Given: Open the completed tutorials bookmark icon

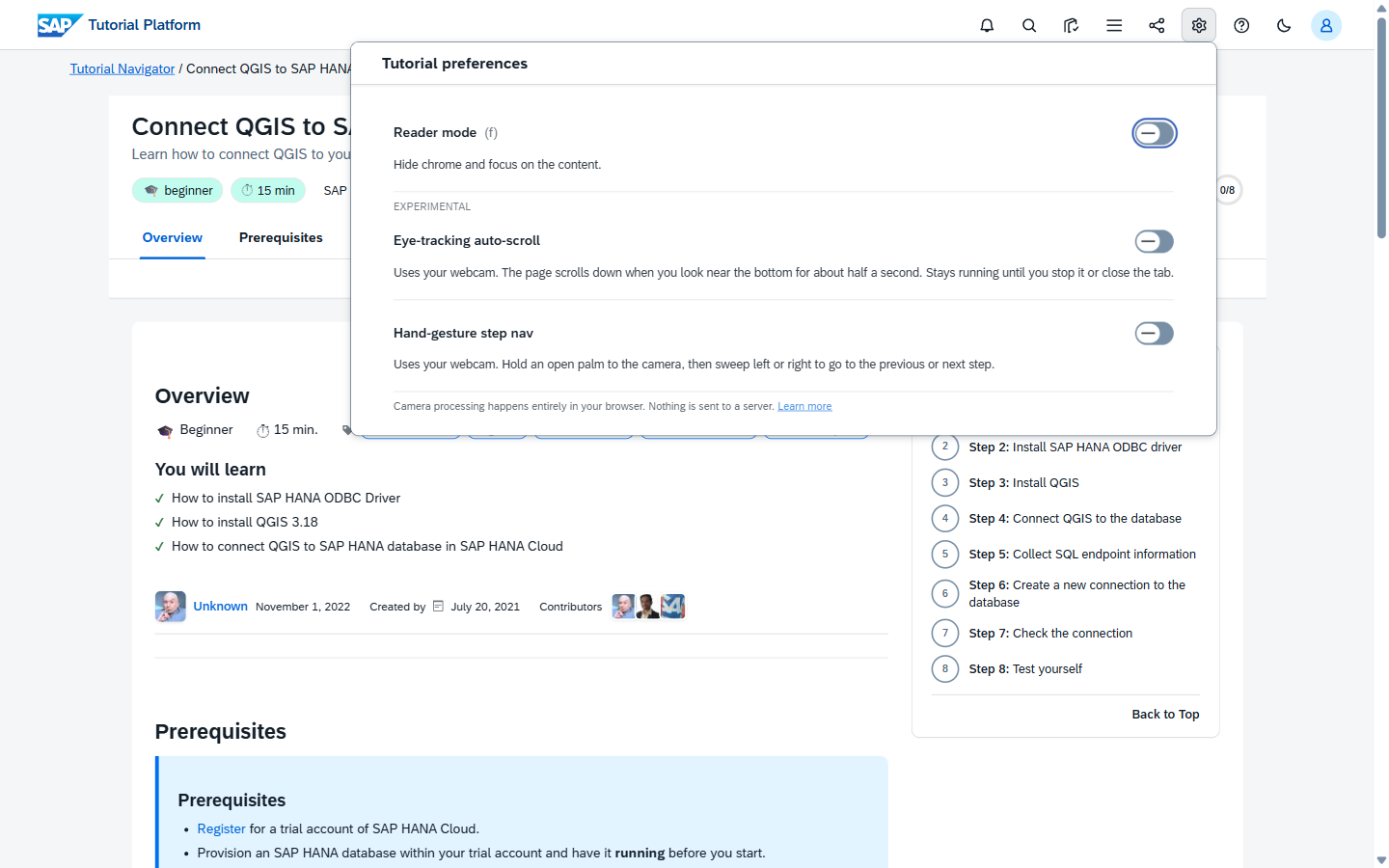Looking at the screenshot, I should tap(1072, 25).
